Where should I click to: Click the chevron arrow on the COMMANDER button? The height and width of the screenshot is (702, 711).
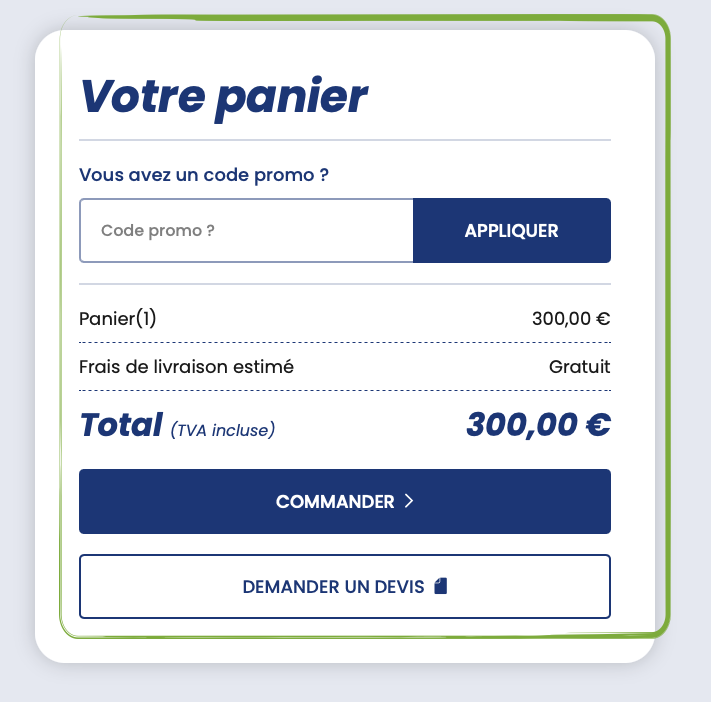pyautogui.click(x=409, y=501)
